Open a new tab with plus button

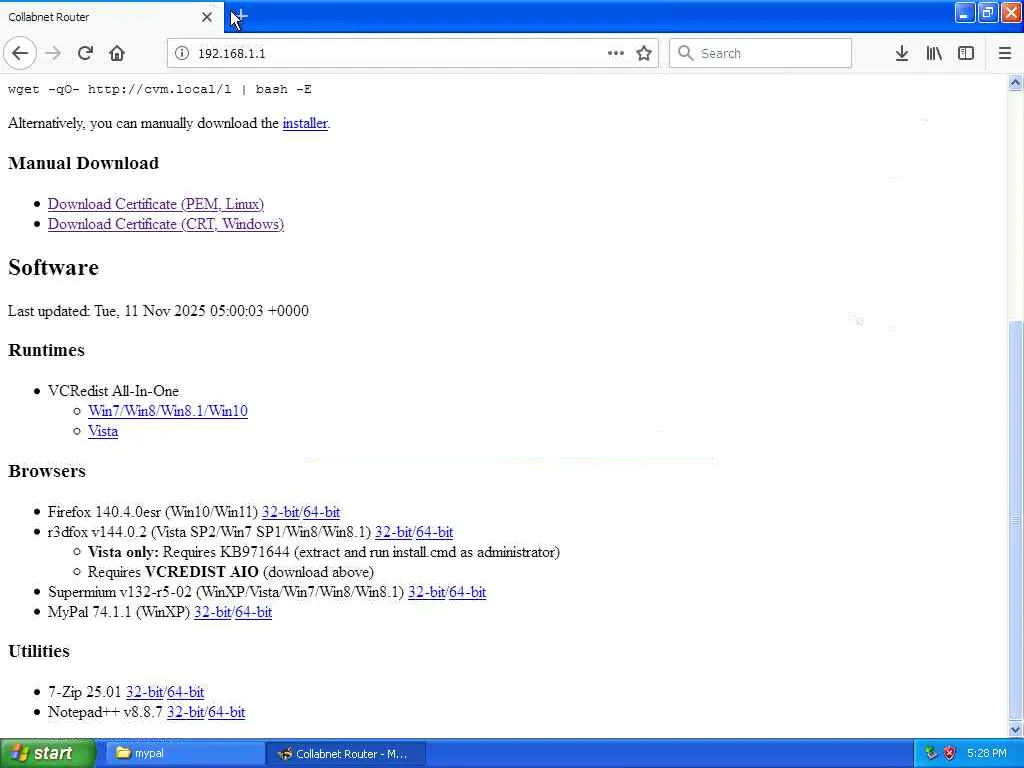[240, 16]
